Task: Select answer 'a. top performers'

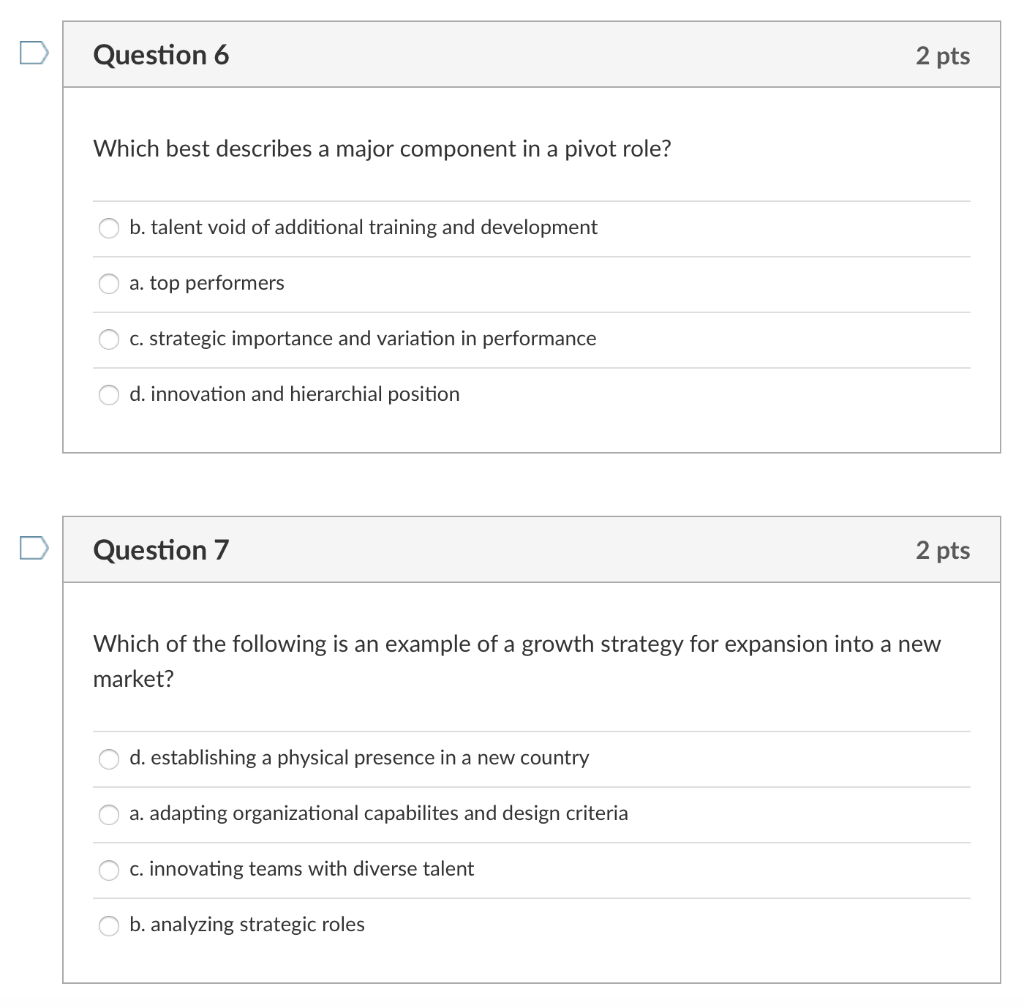Action: tap(108, 283)
